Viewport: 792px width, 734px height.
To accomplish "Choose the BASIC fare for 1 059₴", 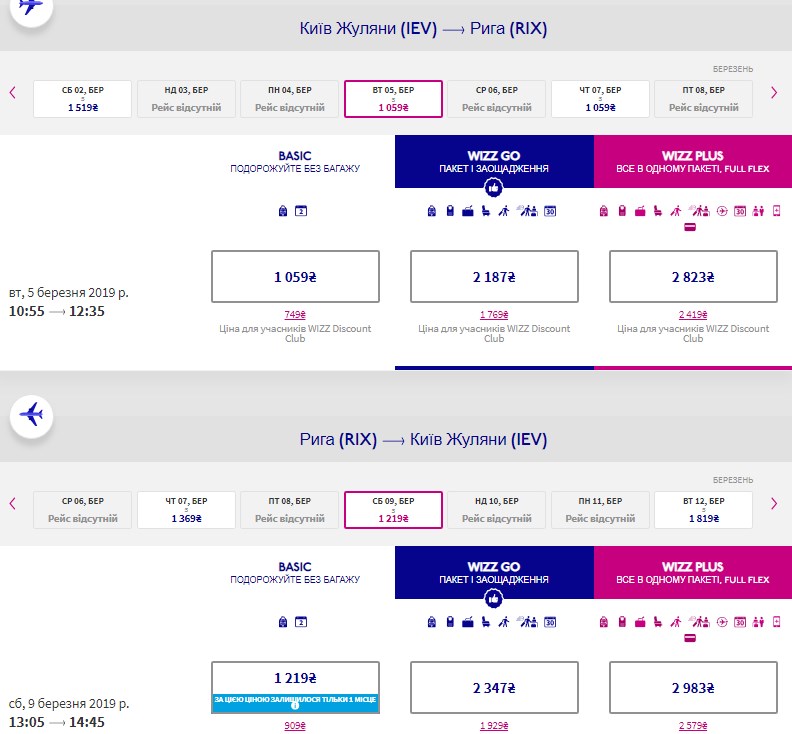I will pyautogui.click(x=295, y=277).
